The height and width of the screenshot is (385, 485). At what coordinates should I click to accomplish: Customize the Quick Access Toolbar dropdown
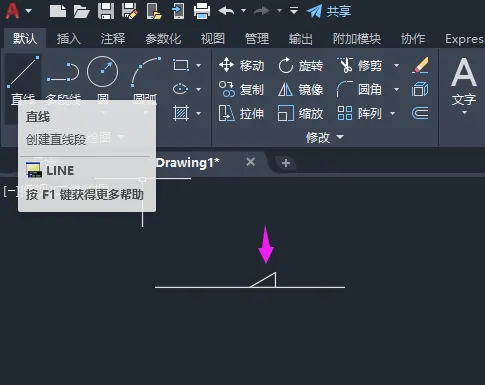click(x=294, y=11)
